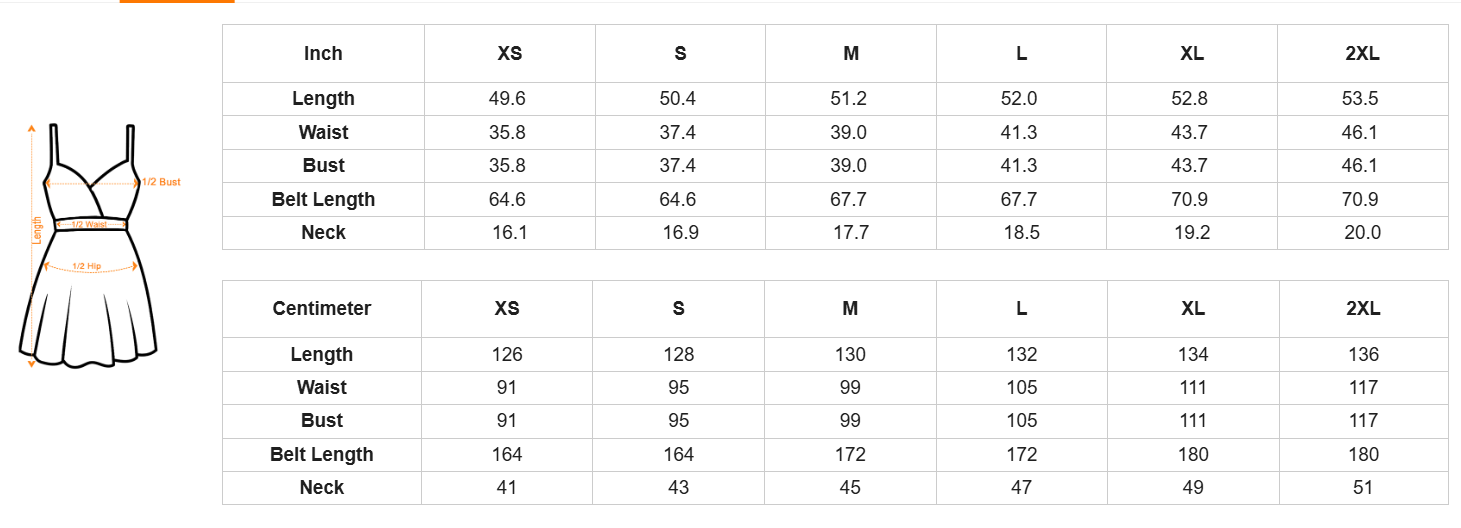Select the XS column header in Inch table
1461x528 pixels.
pos(509,54)
